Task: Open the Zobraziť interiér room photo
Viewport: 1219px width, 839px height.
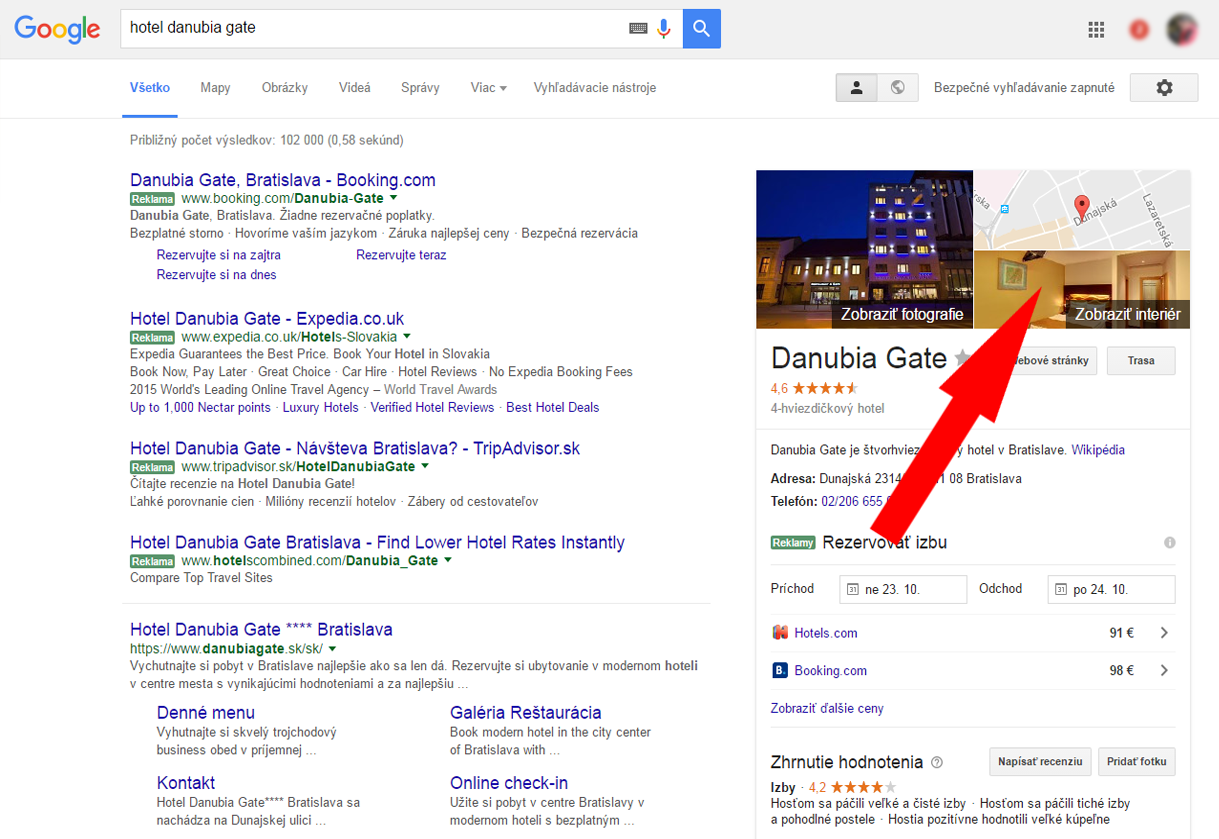Action: tap(1082, 290)
